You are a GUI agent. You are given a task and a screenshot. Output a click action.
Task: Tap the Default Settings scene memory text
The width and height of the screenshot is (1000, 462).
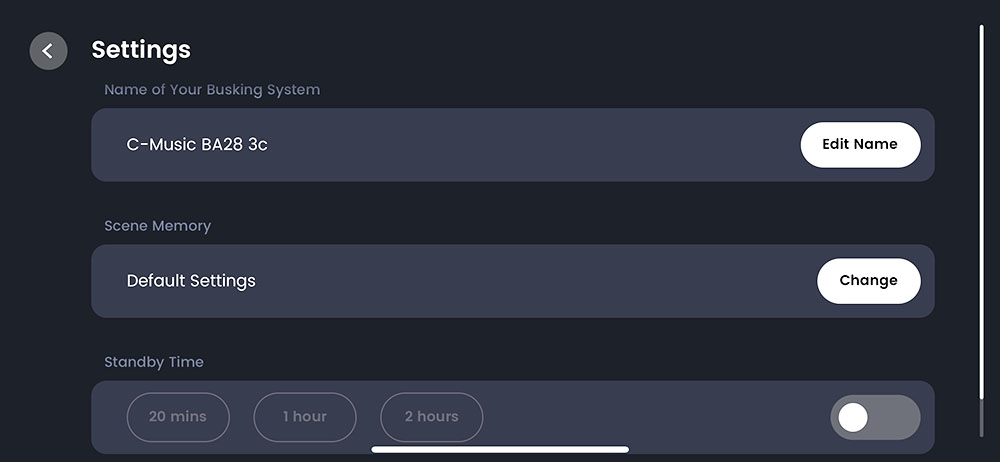point(191,281)
